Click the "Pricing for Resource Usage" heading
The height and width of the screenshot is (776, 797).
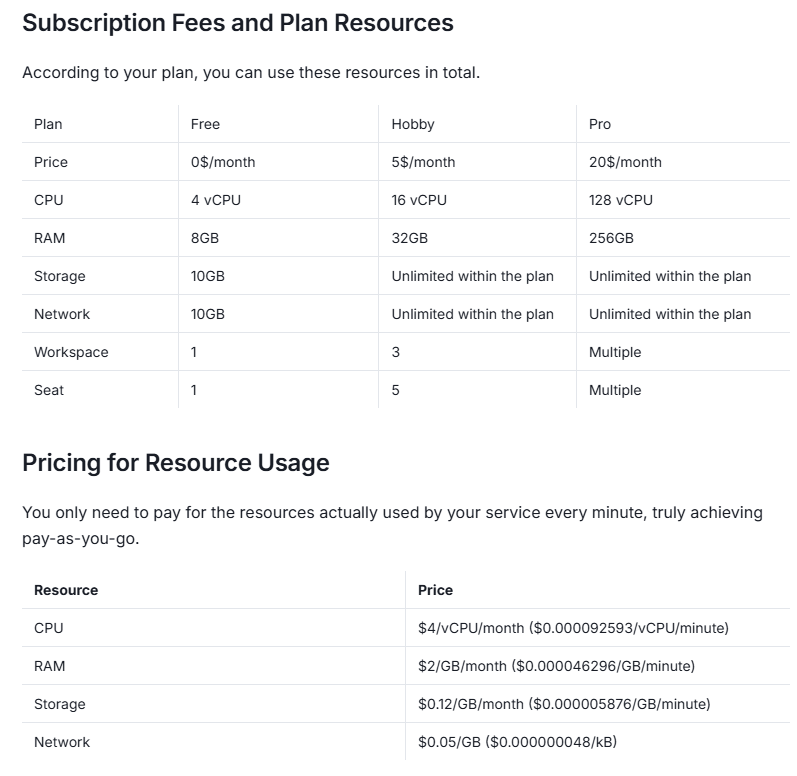(175, 463)
